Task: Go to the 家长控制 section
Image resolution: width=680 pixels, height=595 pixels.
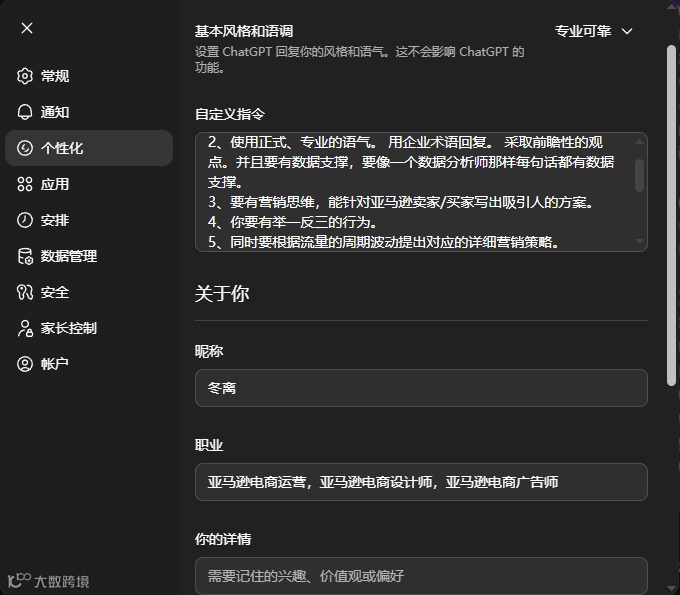Action: pyautogui.click(x=89, y=328)
